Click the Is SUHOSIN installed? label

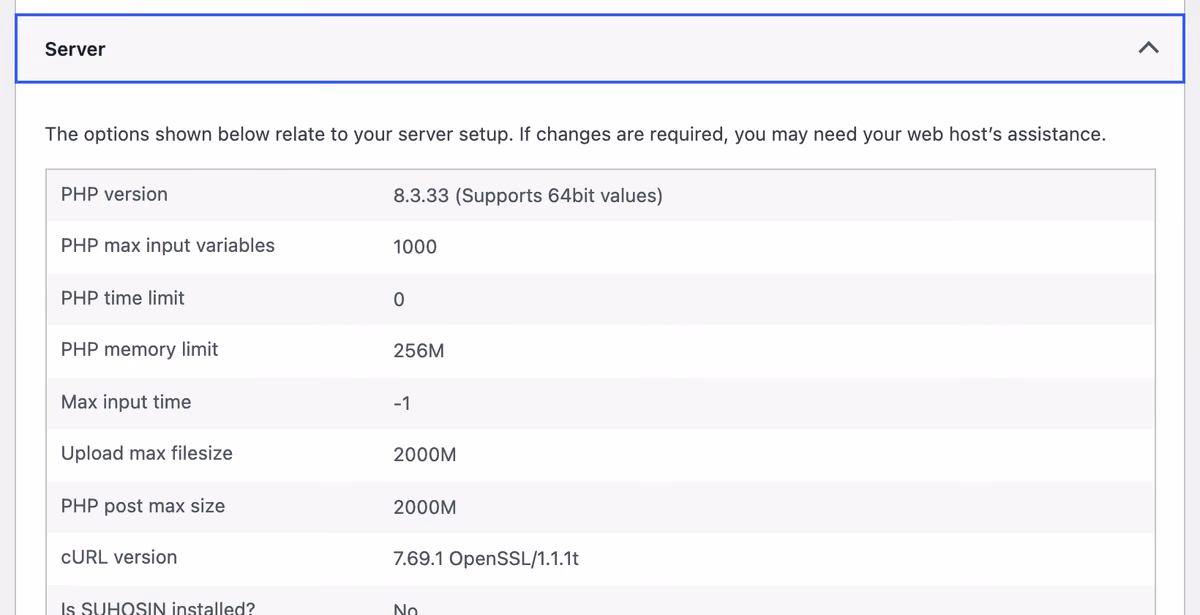coord(158,607)
